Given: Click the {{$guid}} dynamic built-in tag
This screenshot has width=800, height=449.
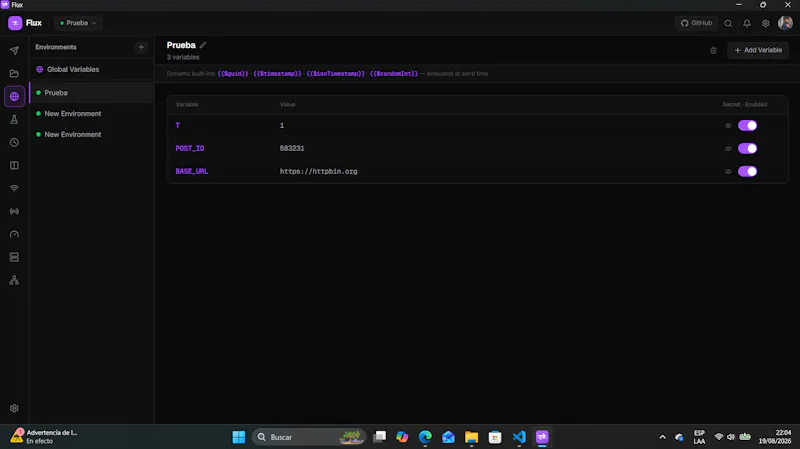Looking at the screenshot, I should [x=233, y=73].
